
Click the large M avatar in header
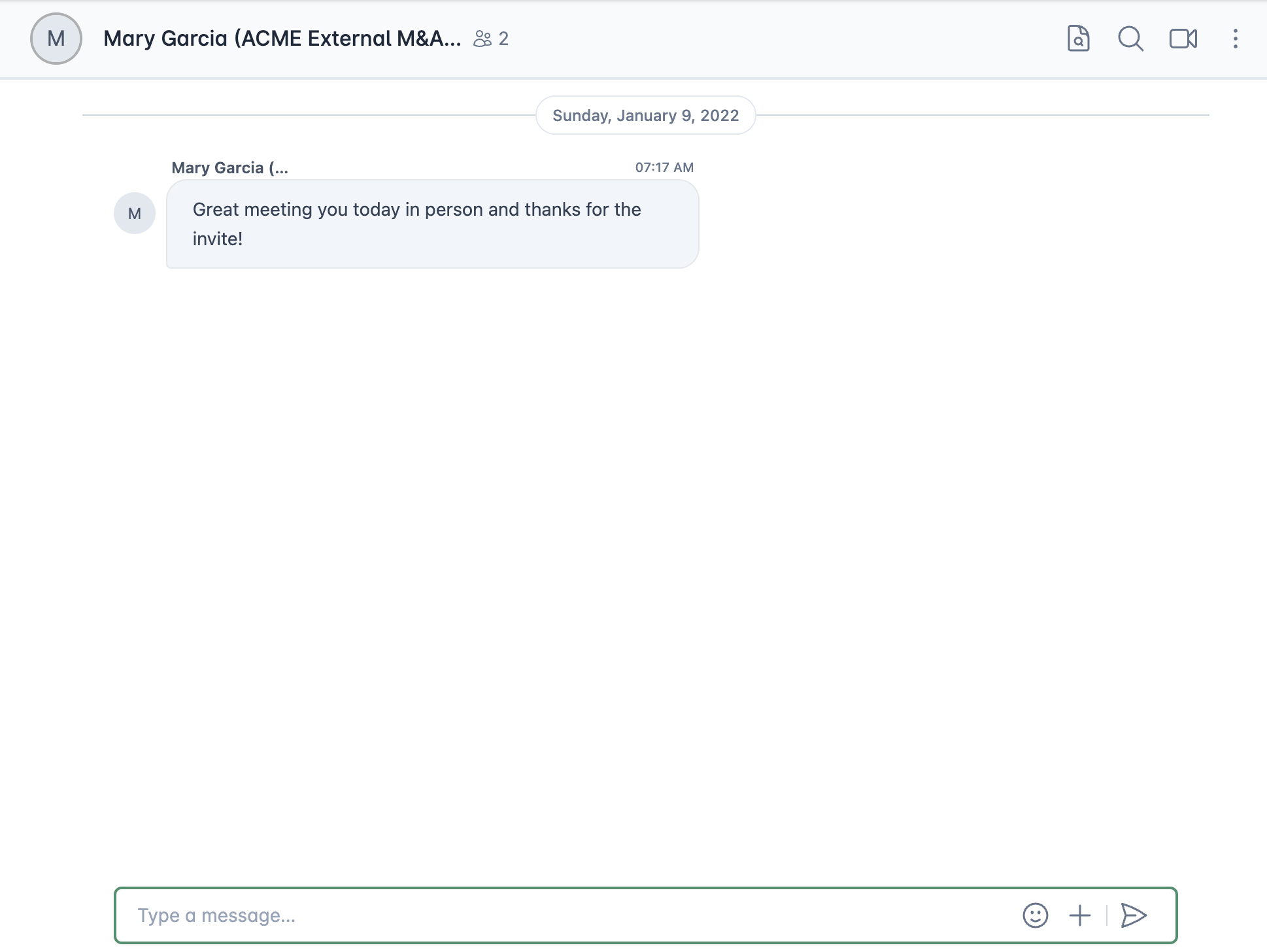56,39
